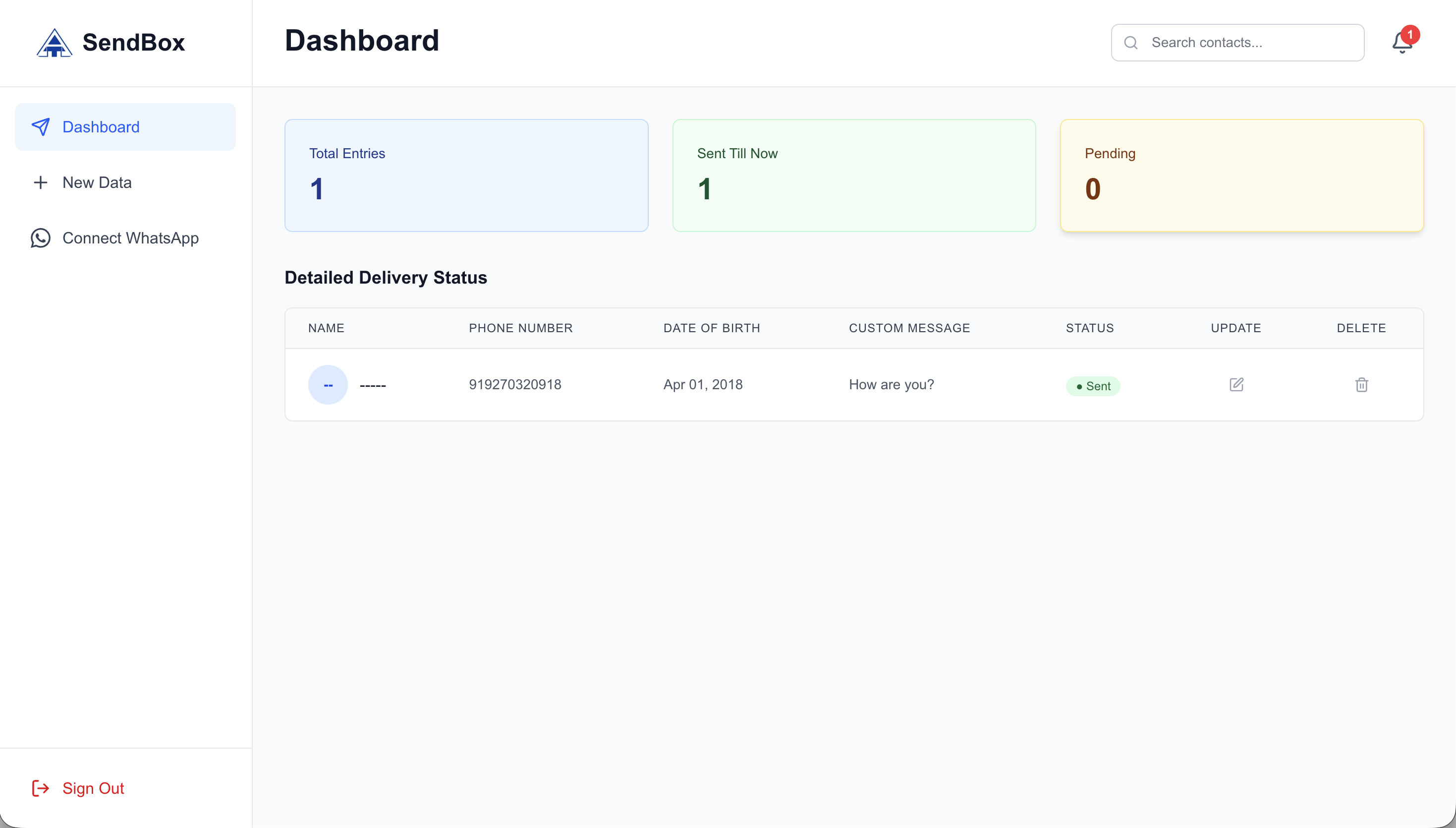The height and width of the screenshot is (828, 1456).
Task: Click the SendBox logo icon
Action: click(x=54, y=43)
